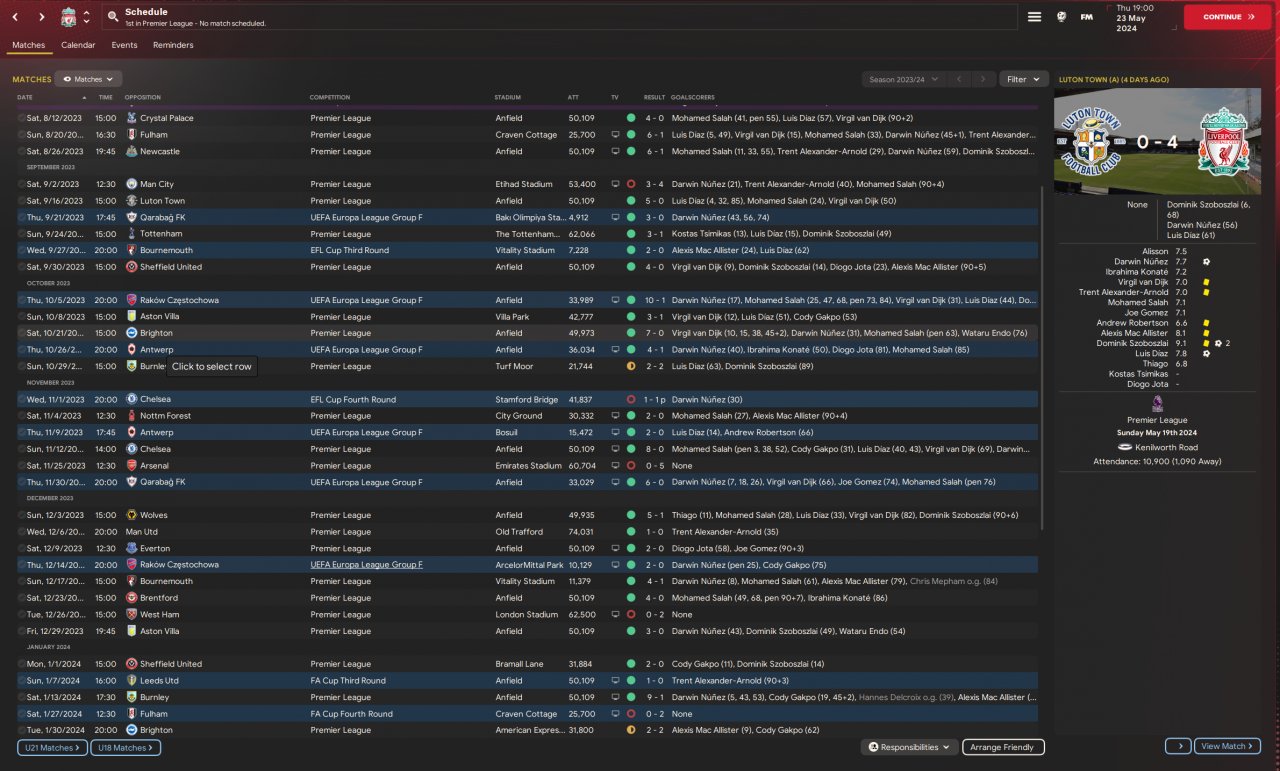This screenshot has height=771, width=1280.
Task: Click the TV icon on the Newcastle row
Action: (615, 151)
